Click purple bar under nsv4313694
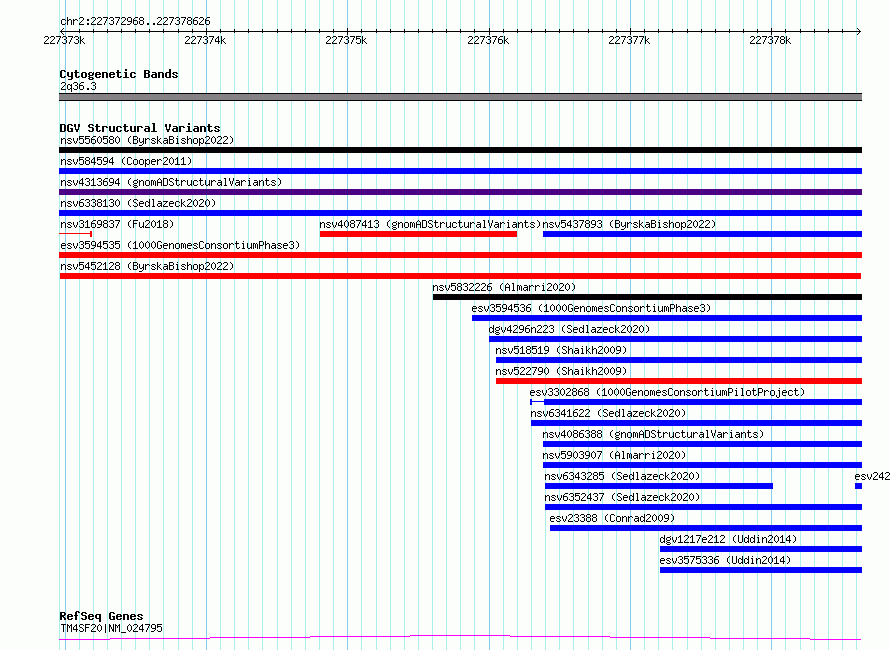The image size is (890, 650). (460, 192)
